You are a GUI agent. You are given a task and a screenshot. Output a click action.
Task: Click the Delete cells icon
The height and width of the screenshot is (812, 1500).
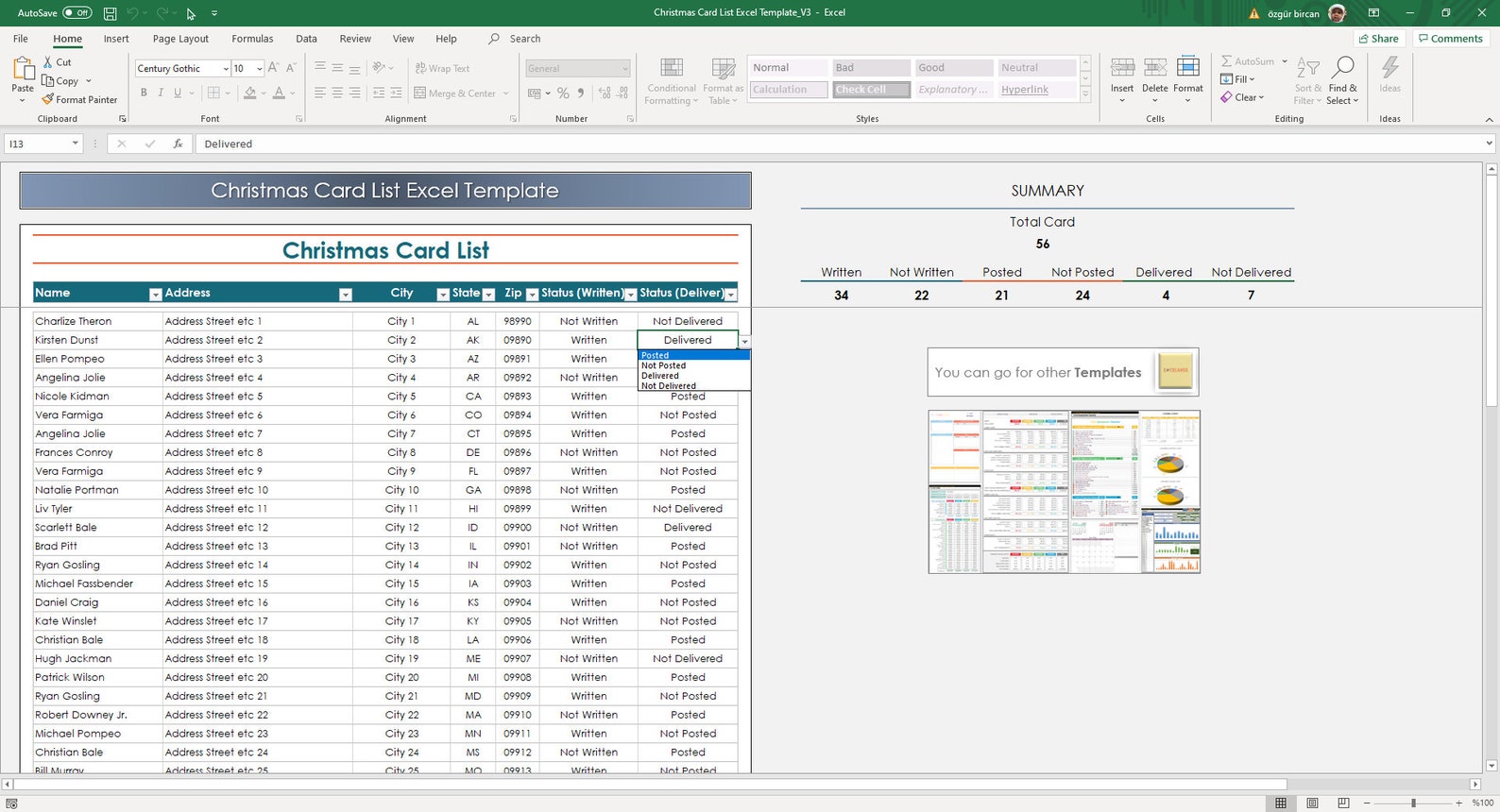coord(1155,68)
